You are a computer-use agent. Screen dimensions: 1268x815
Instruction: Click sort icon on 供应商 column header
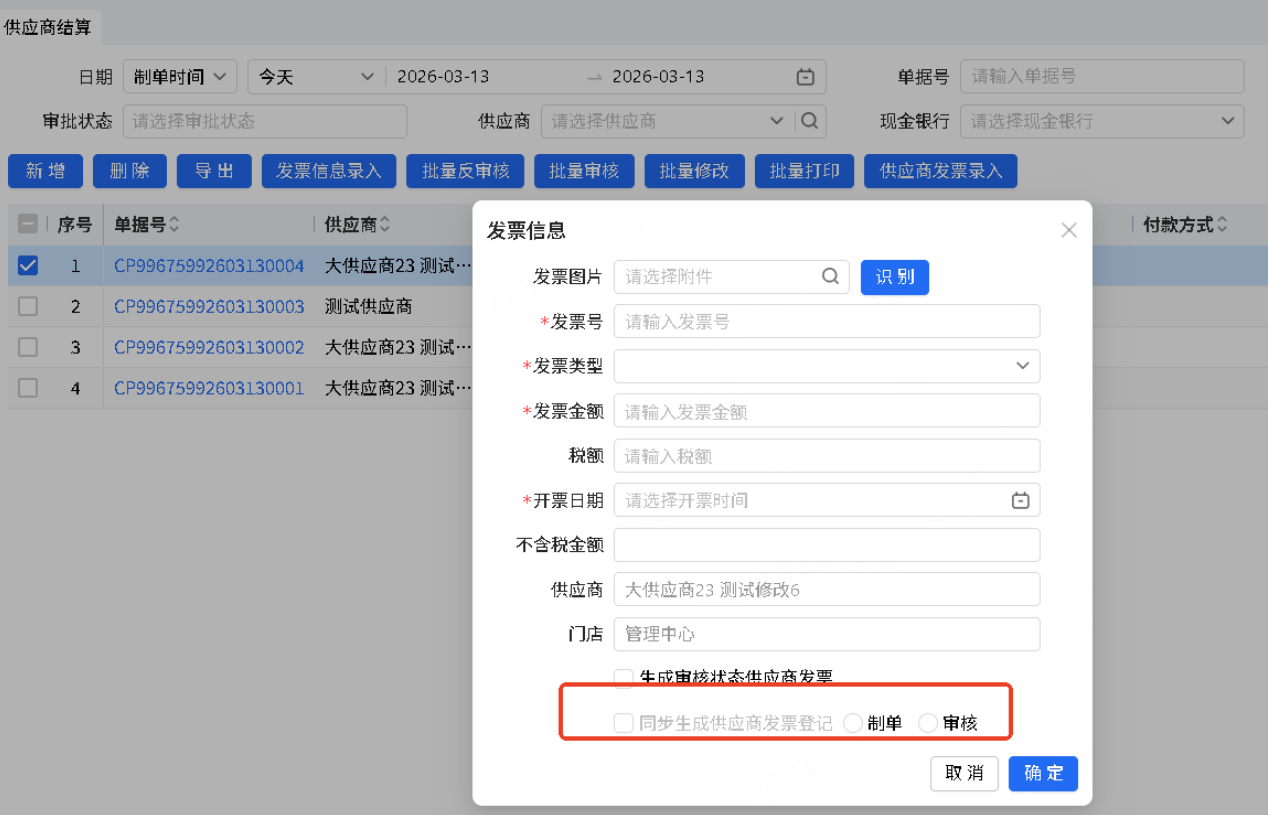tap(385, 225)
